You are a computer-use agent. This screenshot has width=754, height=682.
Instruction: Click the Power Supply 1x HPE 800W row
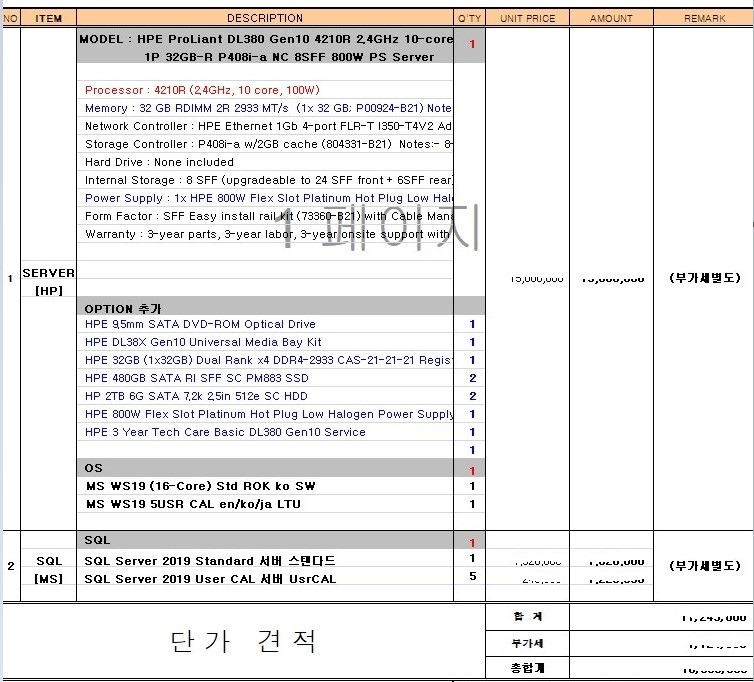265,198
